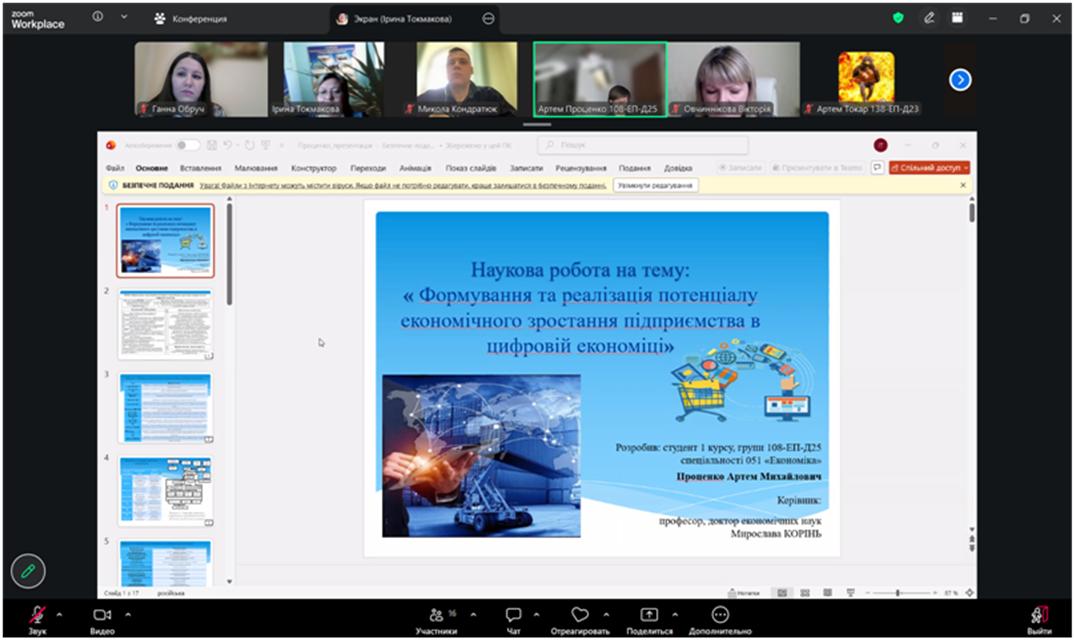1075x640 pixels.
Task: Click the green pencil annotate button
Action: (x=29, y=571)
